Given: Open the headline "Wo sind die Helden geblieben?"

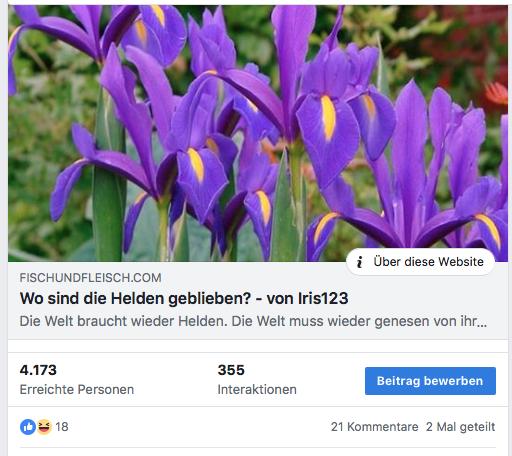Looking at the screenshot, I should pos(135,298).
